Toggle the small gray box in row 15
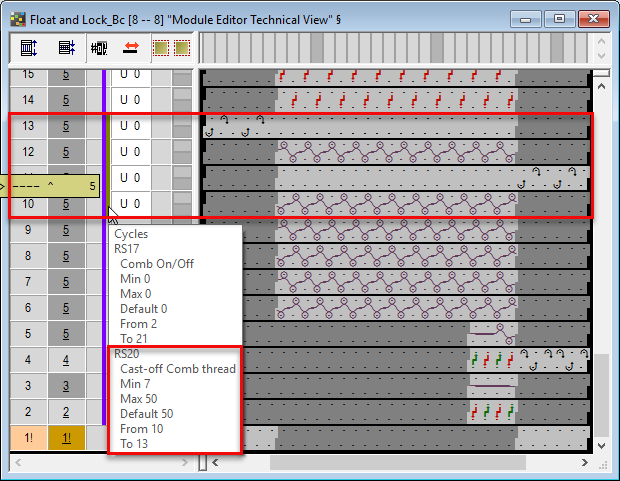Image resolution: width=620 pixels, height=481 pixels. (182, 75)
